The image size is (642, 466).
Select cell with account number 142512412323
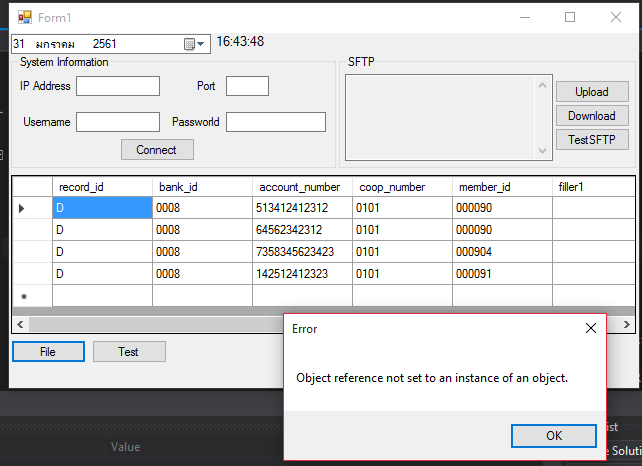pyautogui.click(x=302, y=274)
